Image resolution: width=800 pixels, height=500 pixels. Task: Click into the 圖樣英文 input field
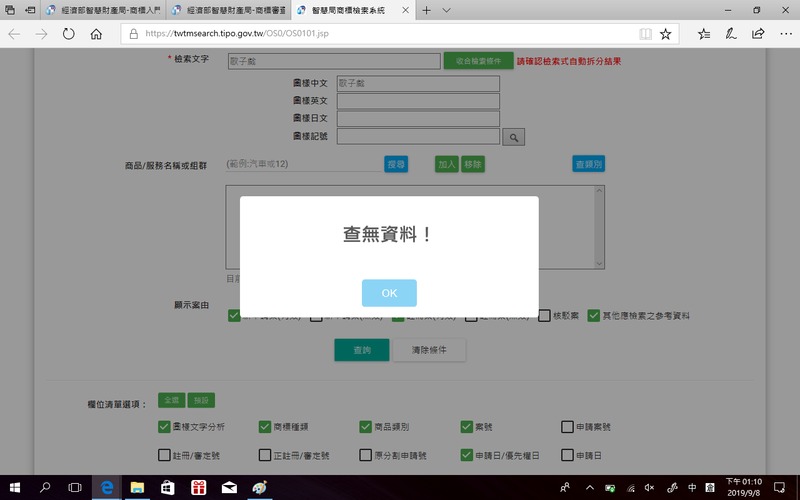pos(418,101)
